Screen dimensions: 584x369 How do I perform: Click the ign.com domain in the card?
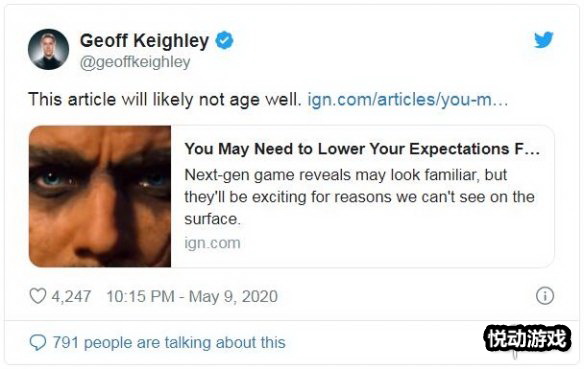click(212, 243)
